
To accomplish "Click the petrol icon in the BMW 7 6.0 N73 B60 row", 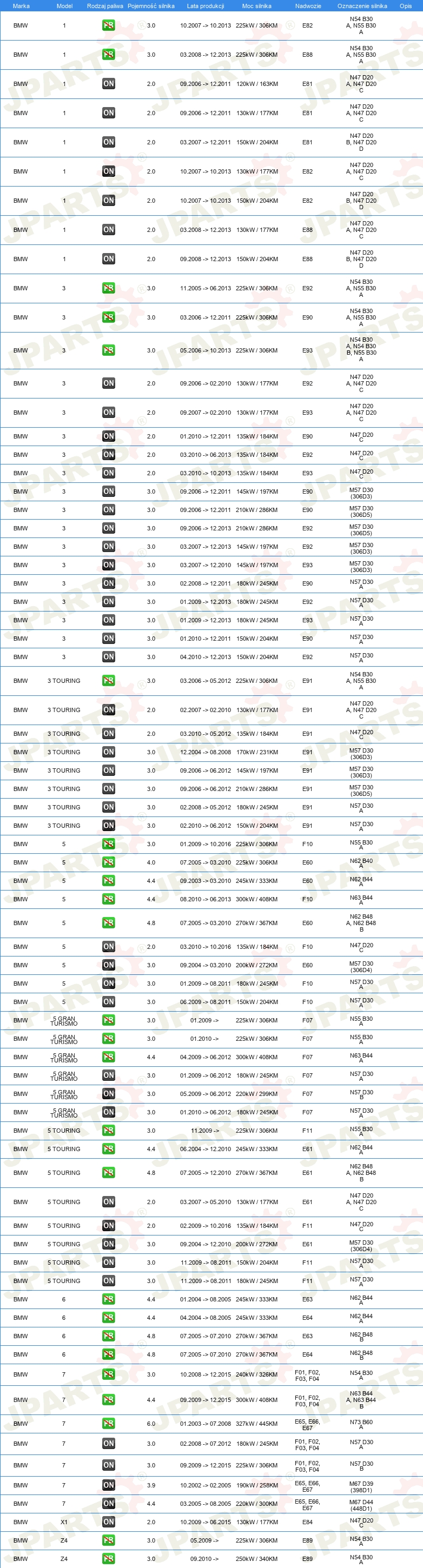I will 108,1424.
